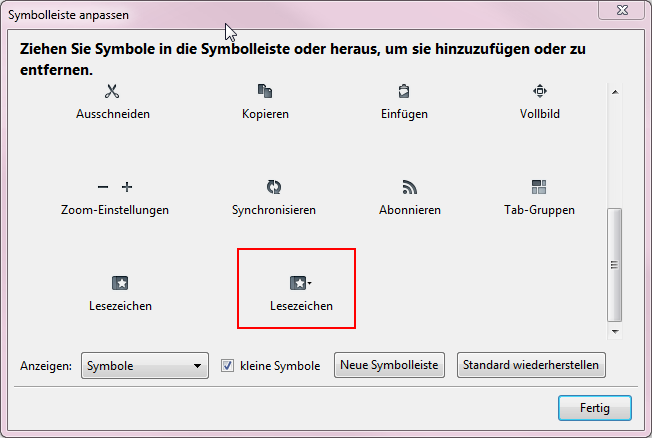Click the zoom out minus icon
652x438 pixels.
pos(103,187)
